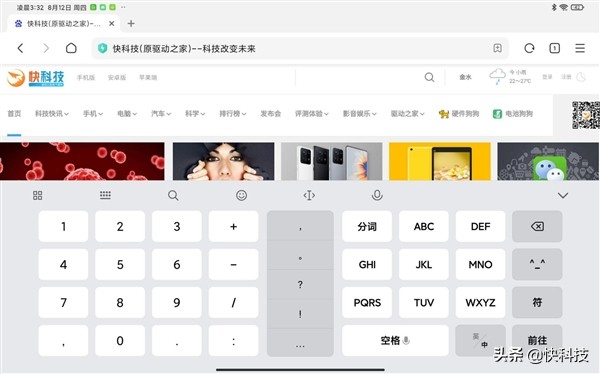The height and width of the screenshot is (374, 600).
Task: Open the 硬件狗狗 link
Action: coord(459,114)
